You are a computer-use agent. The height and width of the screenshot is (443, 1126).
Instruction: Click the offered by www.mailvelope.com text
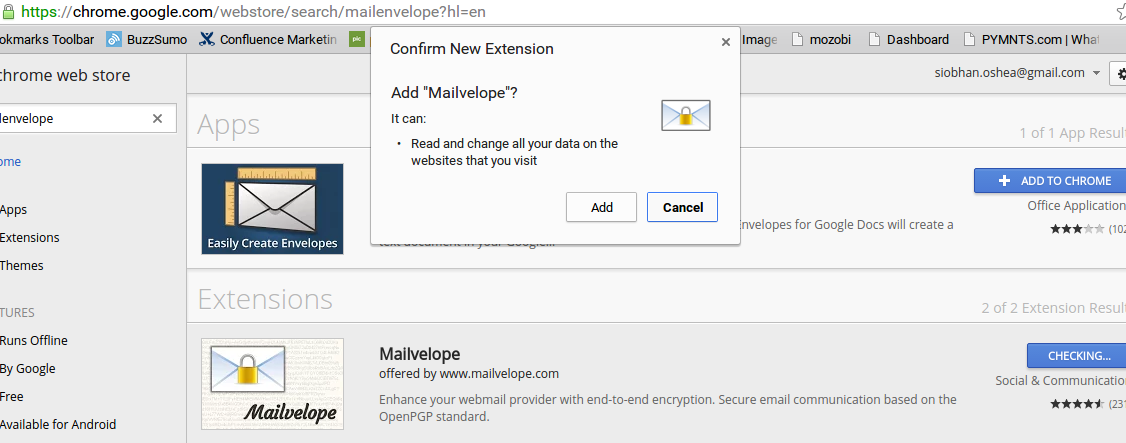pyautogui.click(x=469, y=373)
